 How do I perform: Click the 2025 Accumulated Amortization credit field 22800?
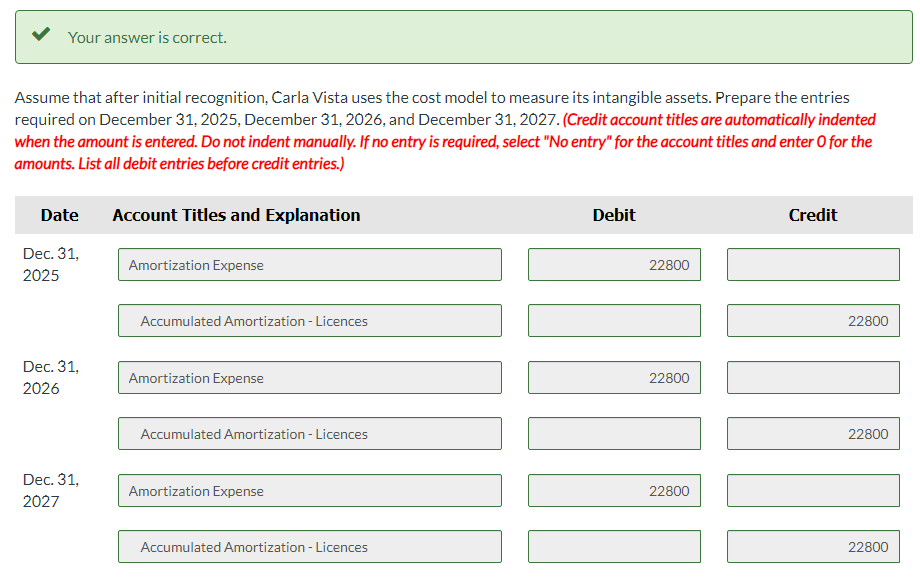(x=813, y=321)
